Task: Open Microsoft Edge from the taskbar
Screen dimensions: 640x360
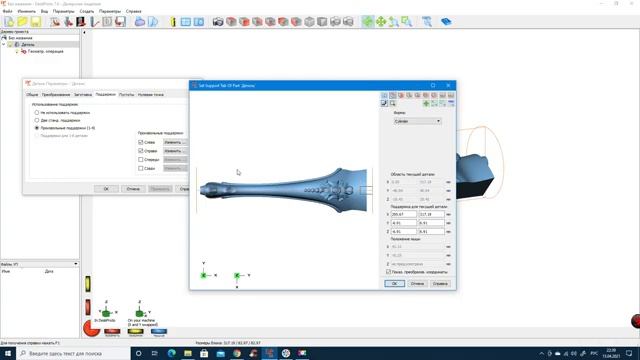Action: click(x=171, y=353)
